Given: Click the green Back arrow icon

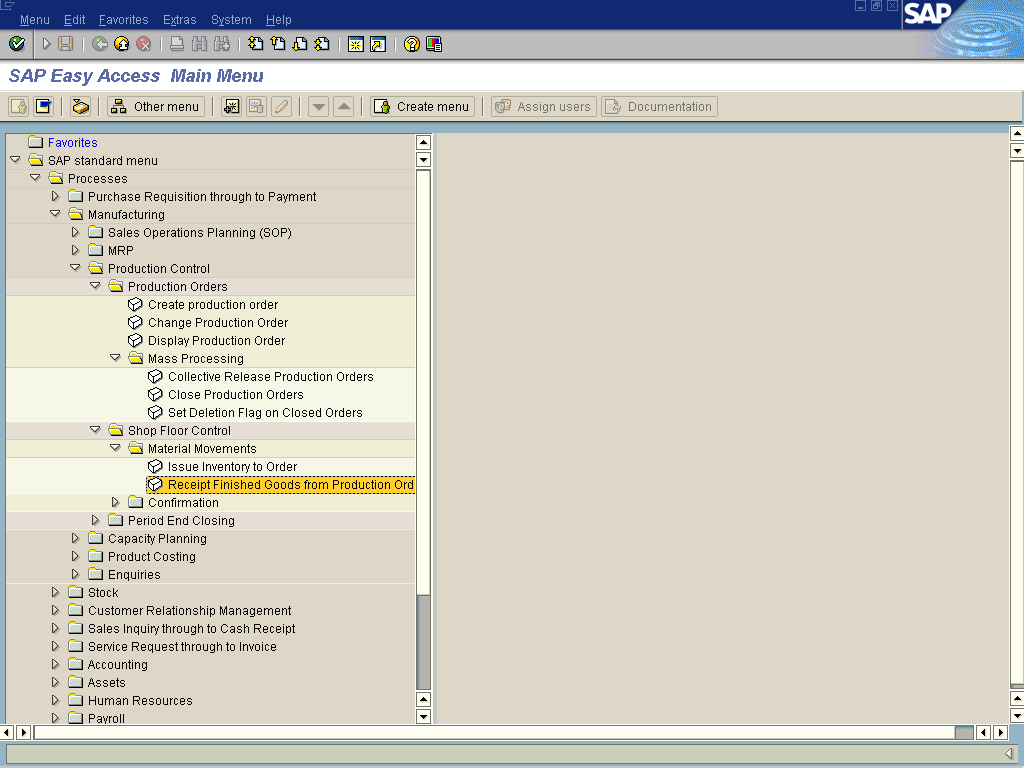Looking at the screenshot, I should (100, 44).
